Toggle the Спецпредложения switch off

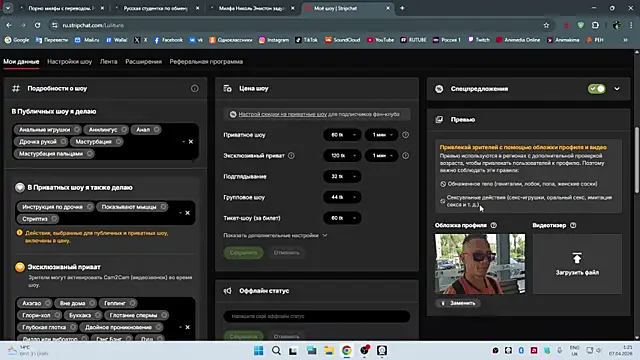click(x=596, y=89)
